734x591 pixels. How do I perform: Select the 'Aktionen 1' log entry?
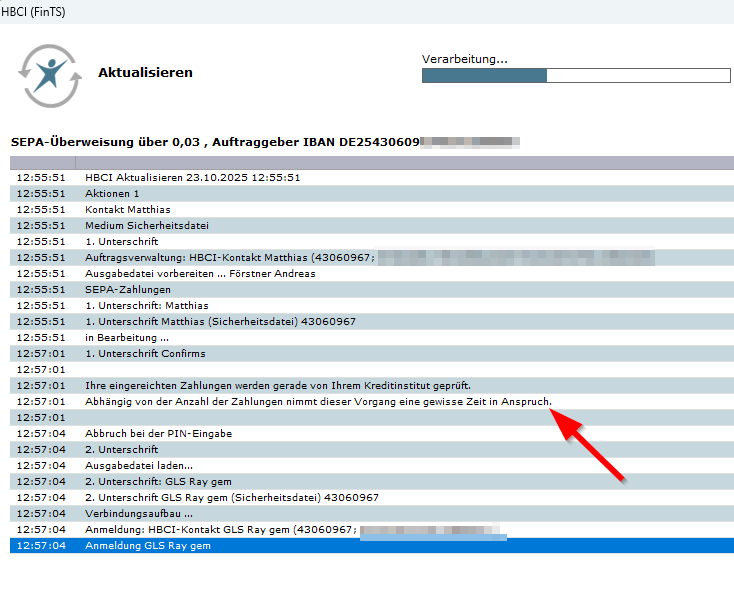click(112, 193)
